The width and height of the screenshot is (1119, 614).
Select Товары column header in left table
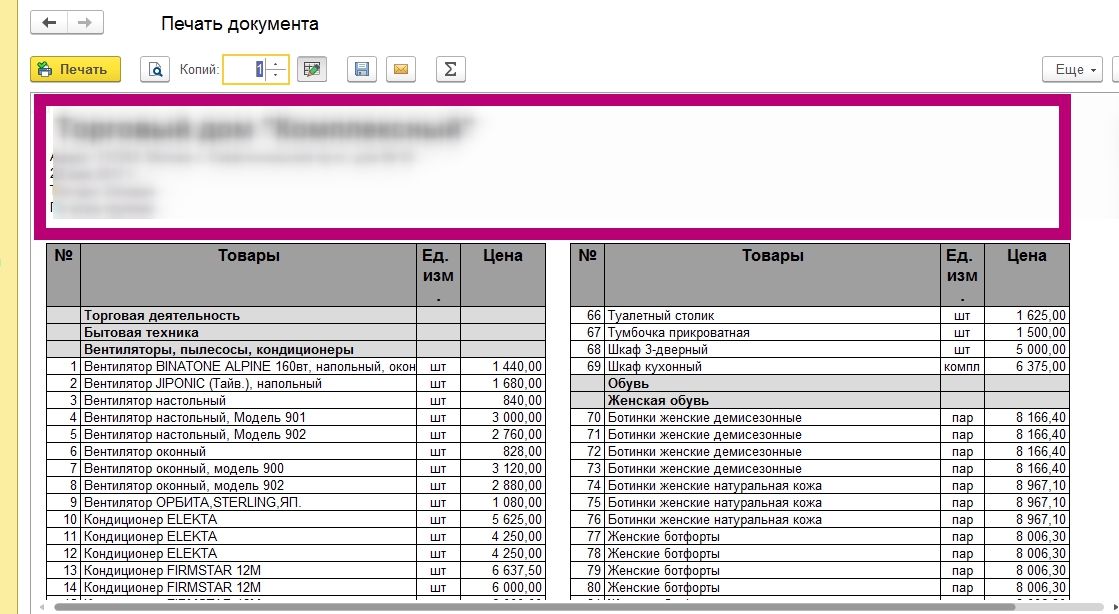pos(248,256)
